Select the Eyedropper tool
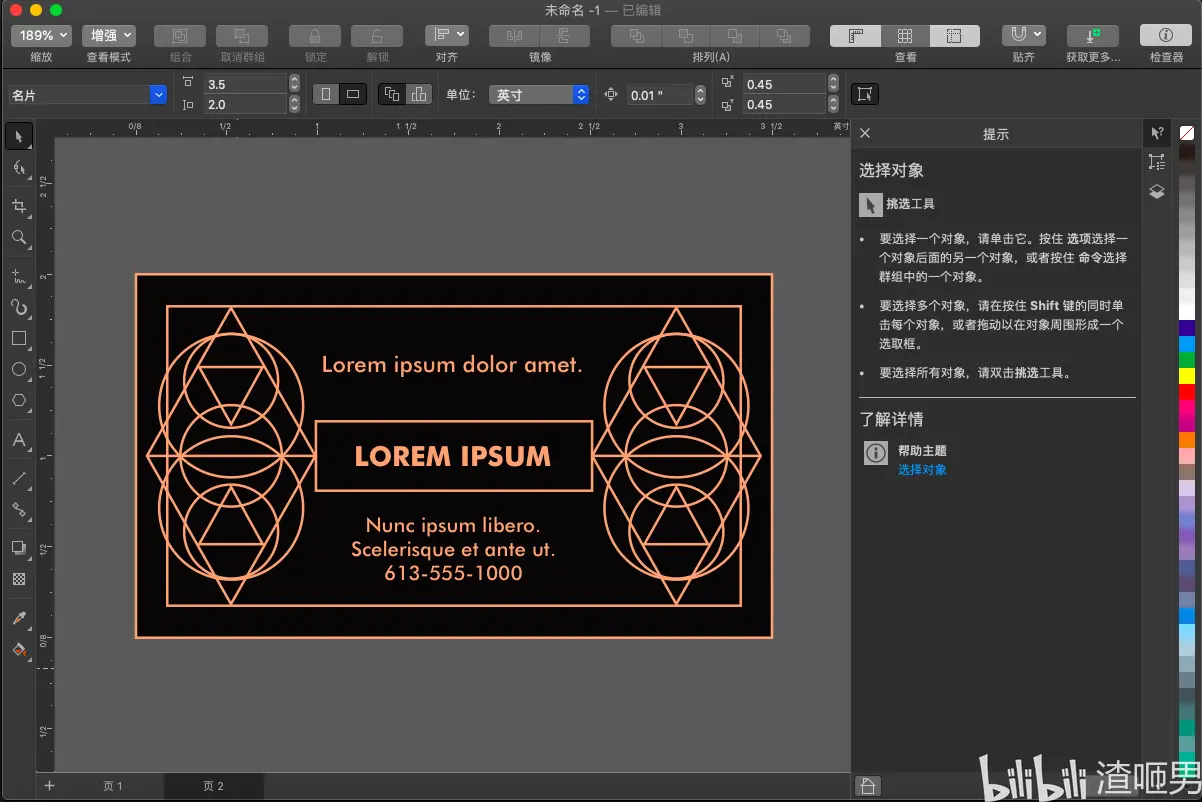 (x=18, y=618)
